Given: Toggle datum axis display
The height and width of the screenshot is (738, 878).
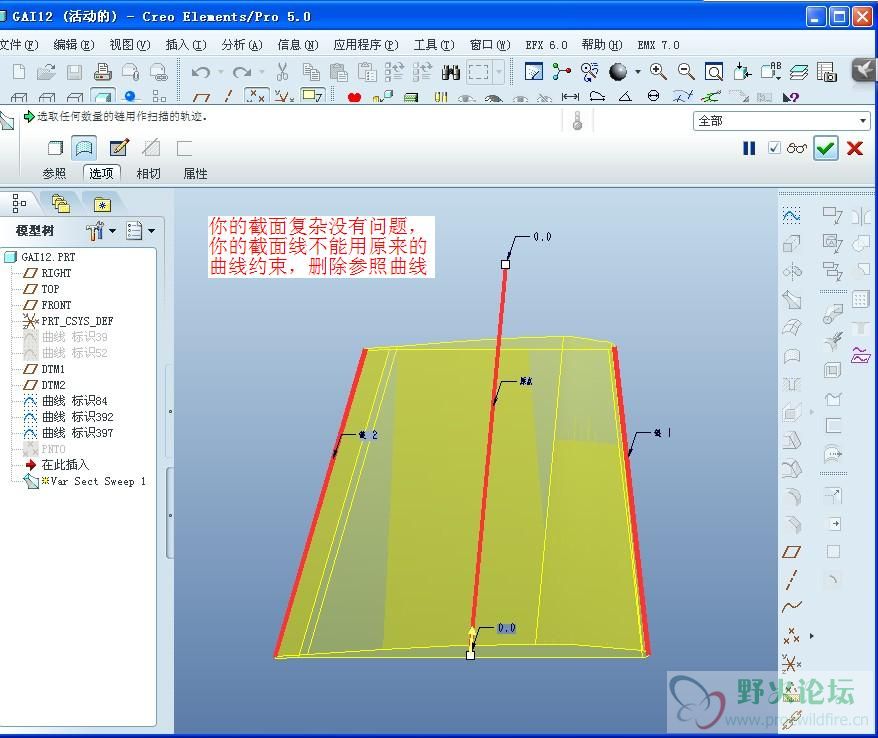Looking at the screenshot, I should pyautogui.click(x=228, y=97).
